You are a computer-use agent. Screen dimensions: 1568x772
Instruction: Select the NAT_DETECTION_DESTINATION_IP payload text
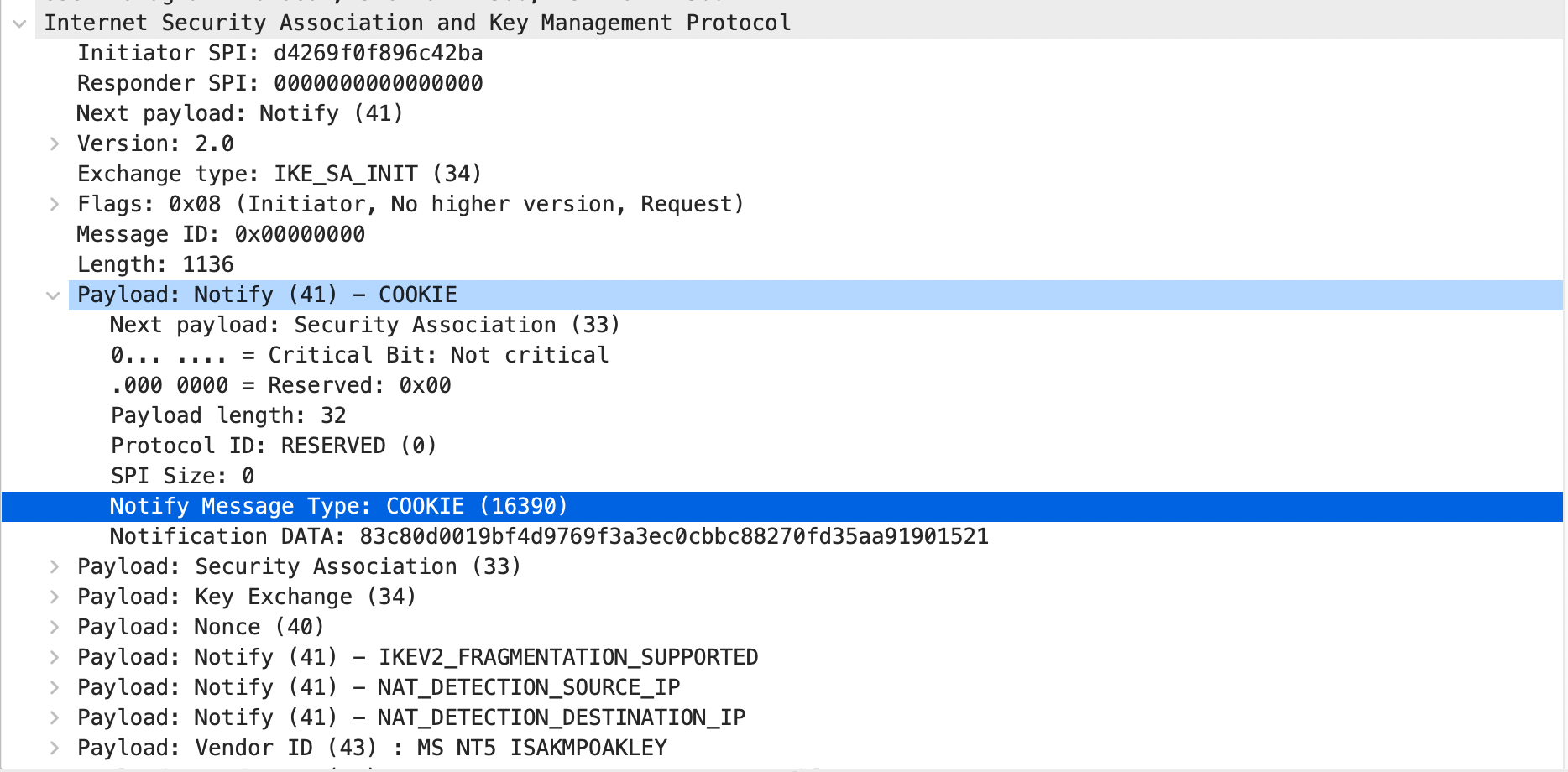(411, 718)
